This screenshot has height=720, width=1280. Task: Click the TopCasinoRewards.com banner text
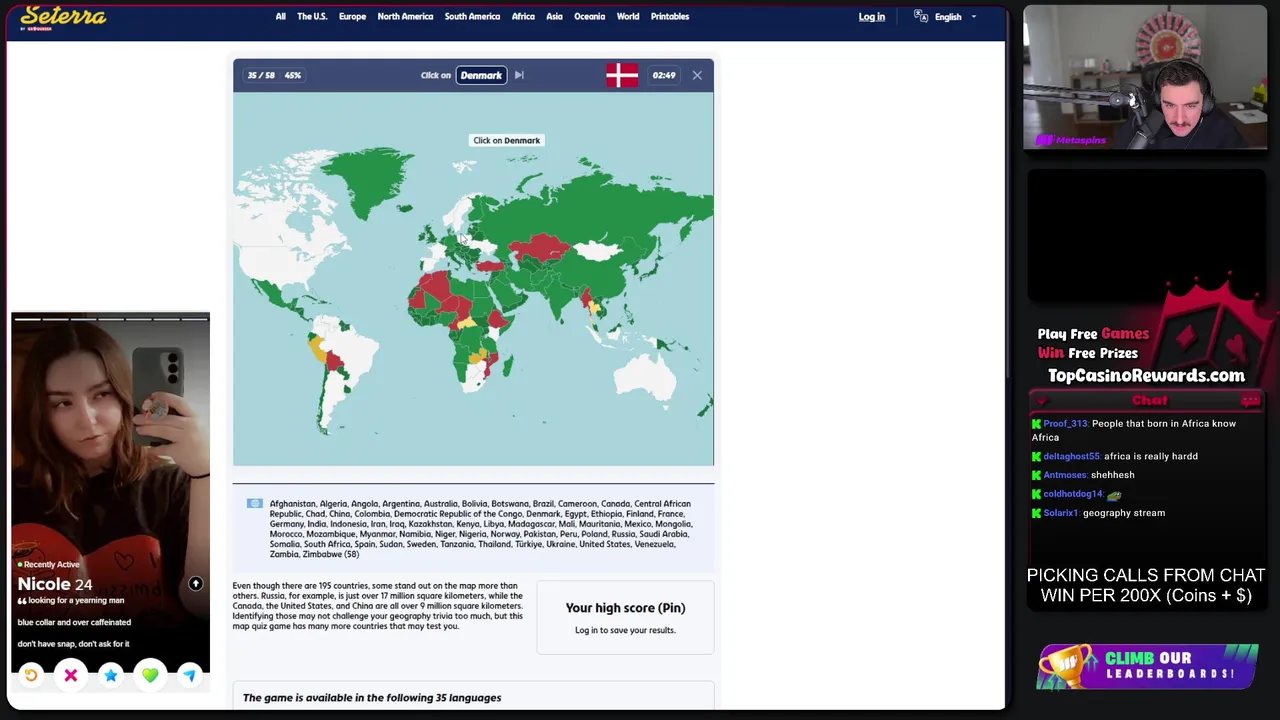(1146, 376)
